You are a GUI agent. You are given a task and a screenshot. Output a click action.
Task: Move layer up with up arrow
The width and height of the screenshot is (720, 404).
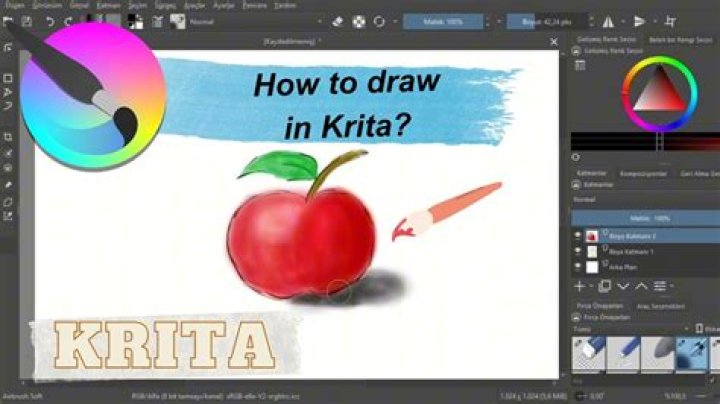coord(641,286)
